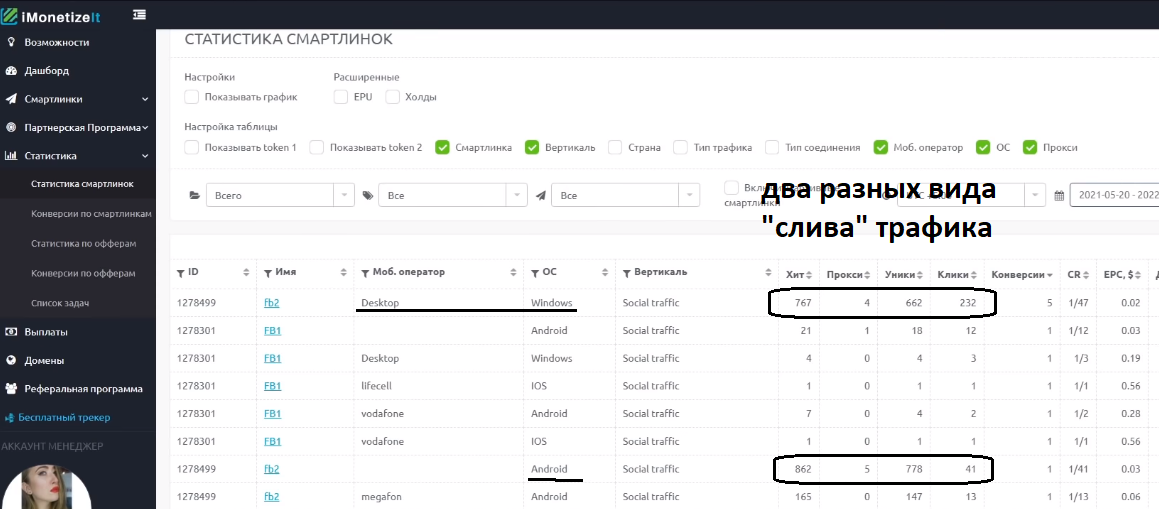
Task: Click the globe icon beside Партнерская Программа
Action: [11, 127]
